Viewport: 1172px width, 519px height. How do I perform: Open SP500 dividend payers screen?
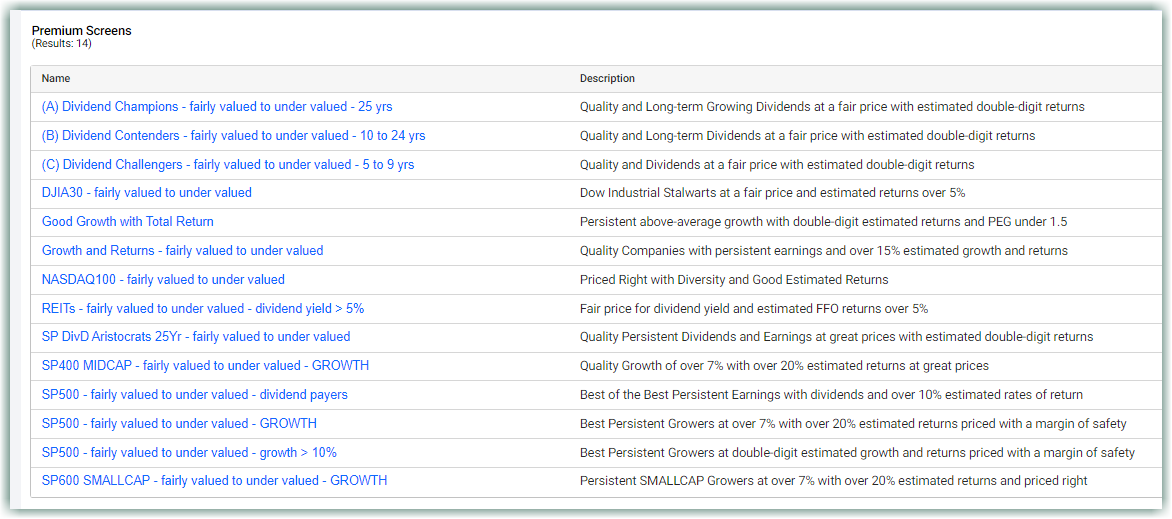pos(194,394)
